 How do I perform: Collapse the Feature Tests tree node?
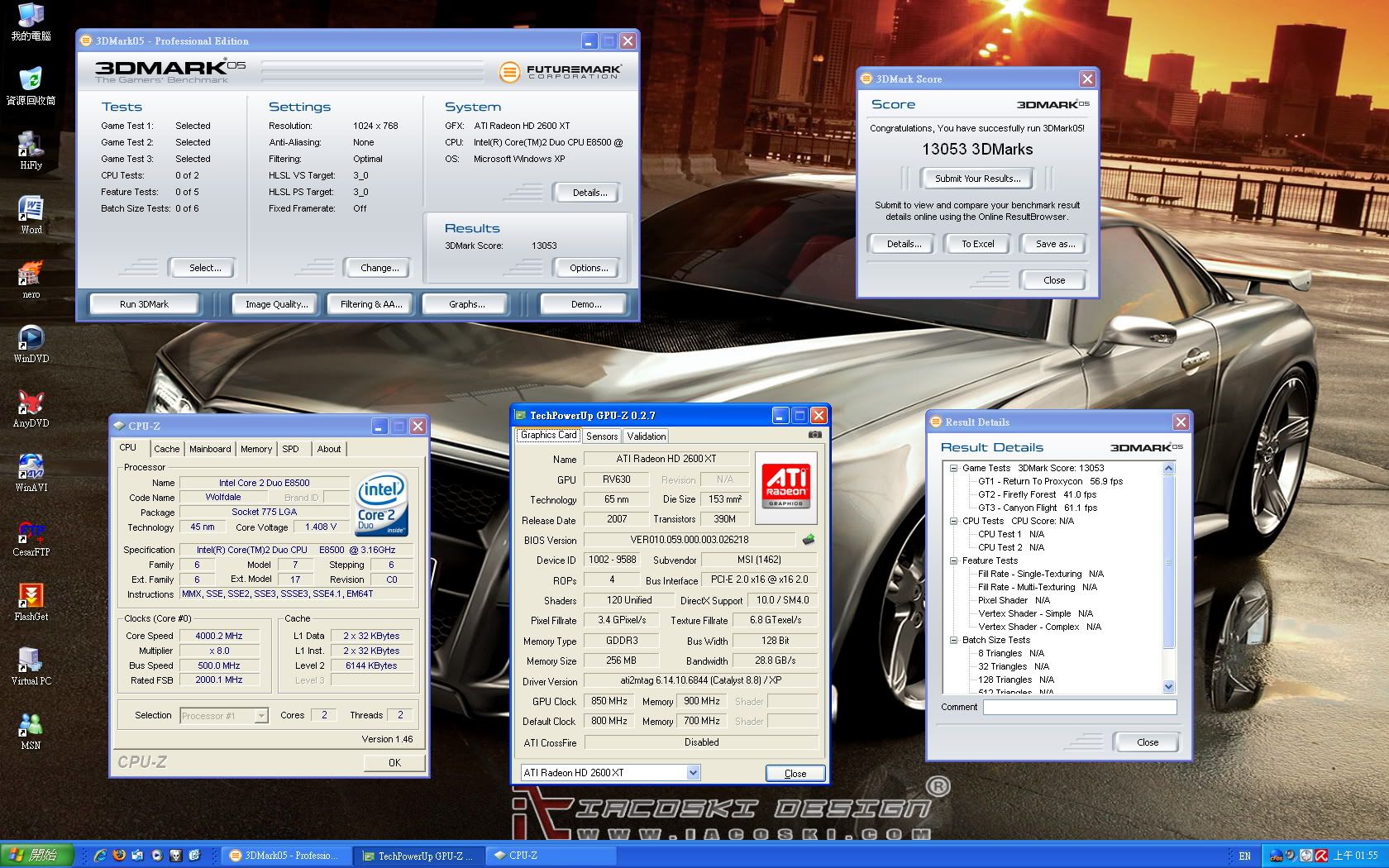pos(953,560)
